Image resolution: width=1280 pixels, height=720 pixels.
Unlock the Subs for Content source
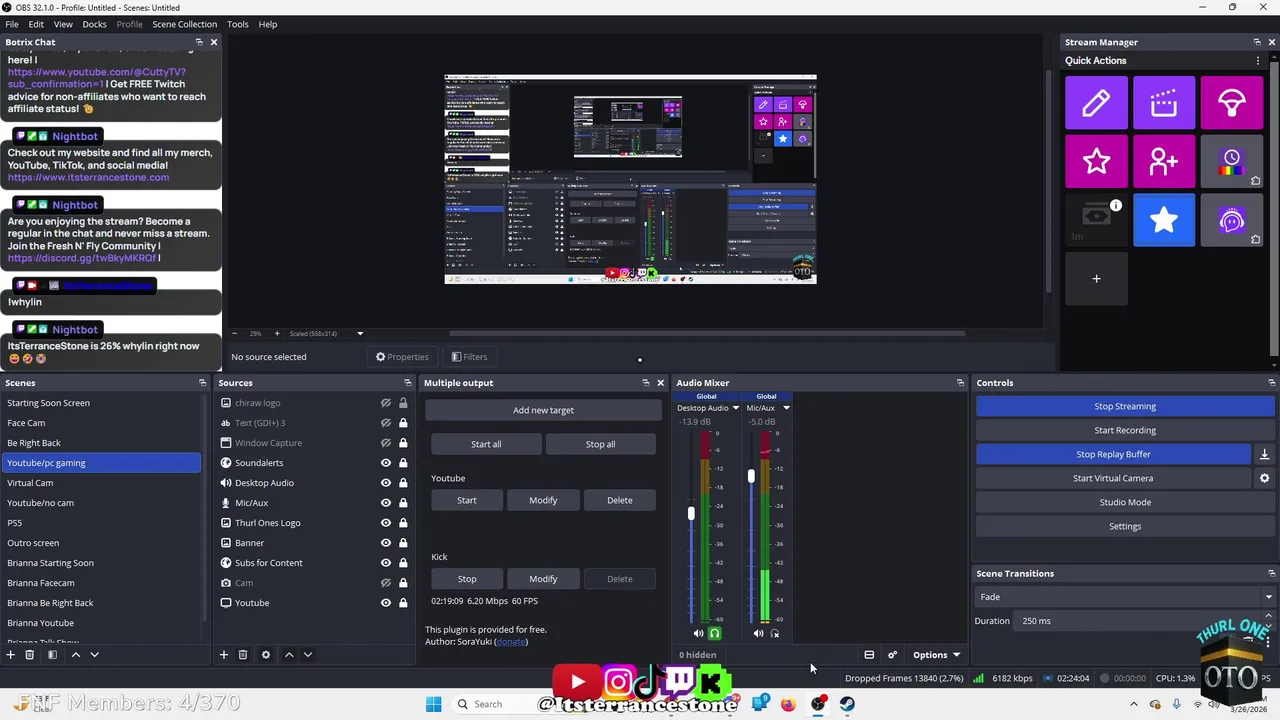coord(403,563)
